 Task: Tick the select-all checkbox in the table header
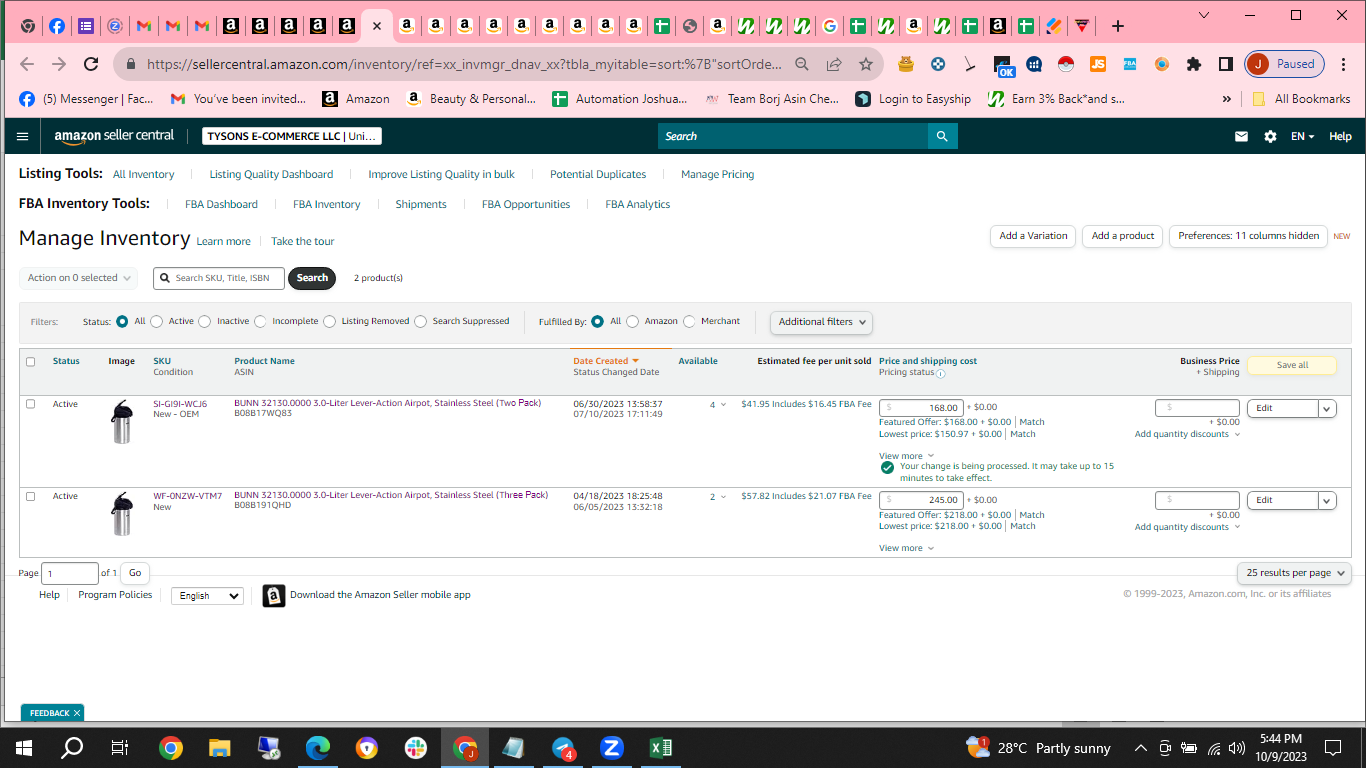click(x=30, y=362)
